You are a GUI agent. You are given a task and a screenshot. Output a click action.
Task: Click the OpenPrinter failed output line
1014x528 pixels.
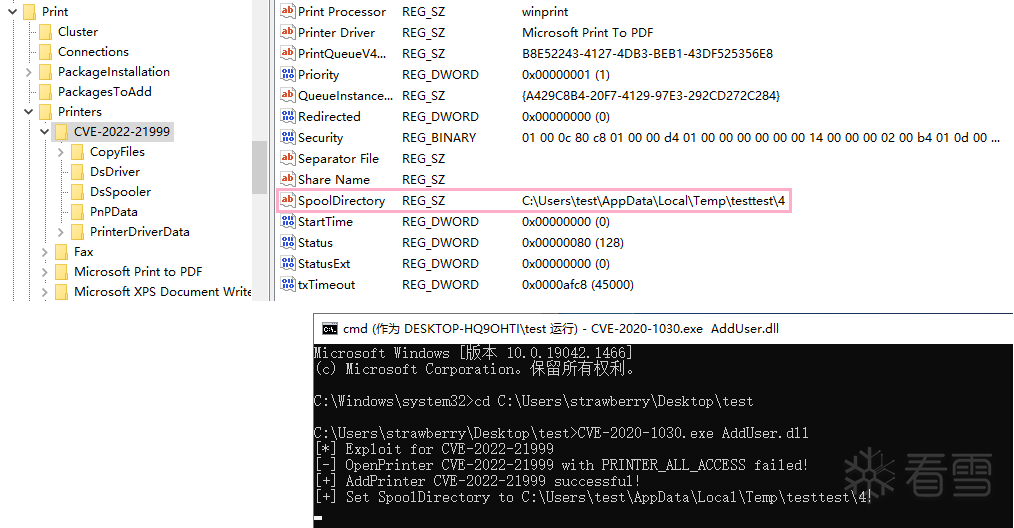pos(561,465)
